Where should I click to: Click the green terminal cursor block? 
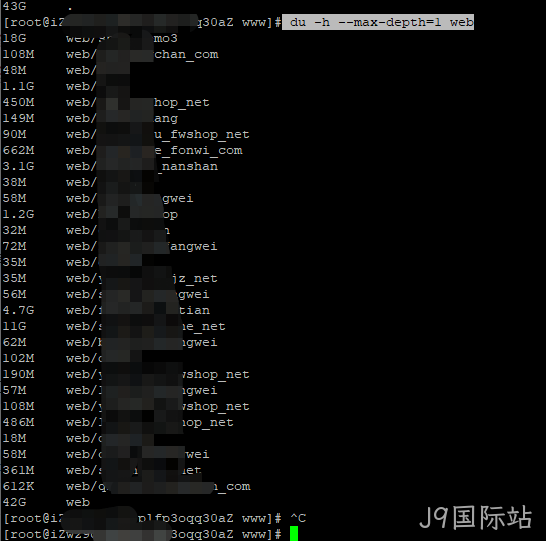coord(294,534)
